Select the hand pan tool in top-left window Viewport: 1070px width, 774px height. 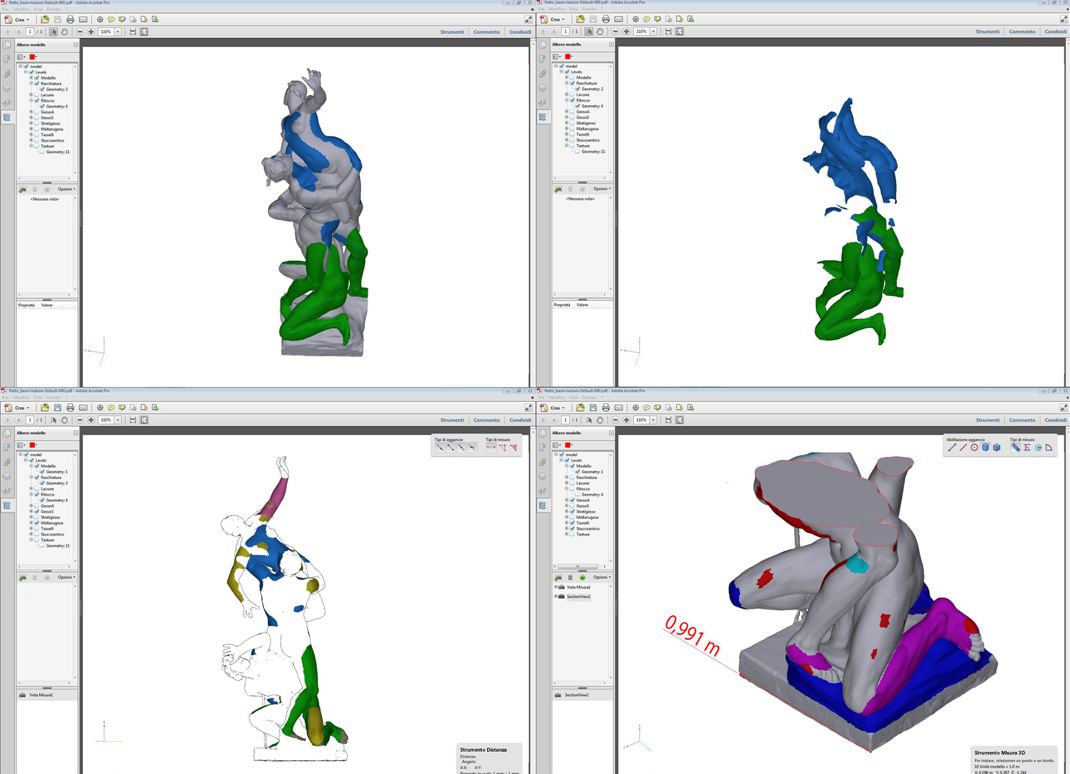pyautogui.click(x=65, y=31)
